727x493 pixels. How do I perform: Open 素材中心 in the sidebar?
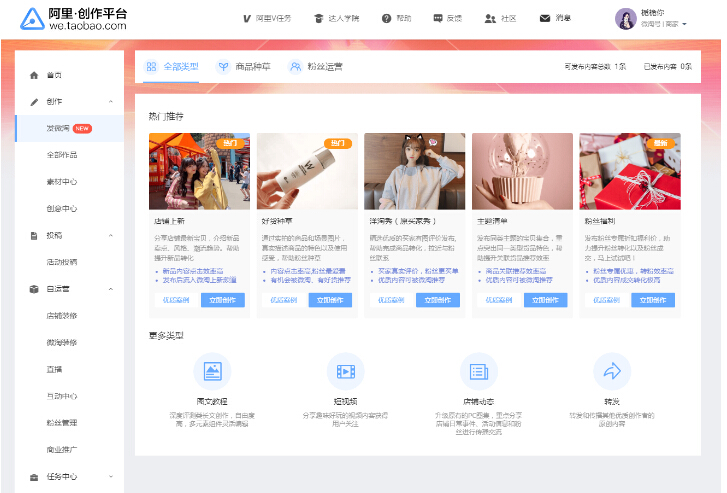[61, 182]
